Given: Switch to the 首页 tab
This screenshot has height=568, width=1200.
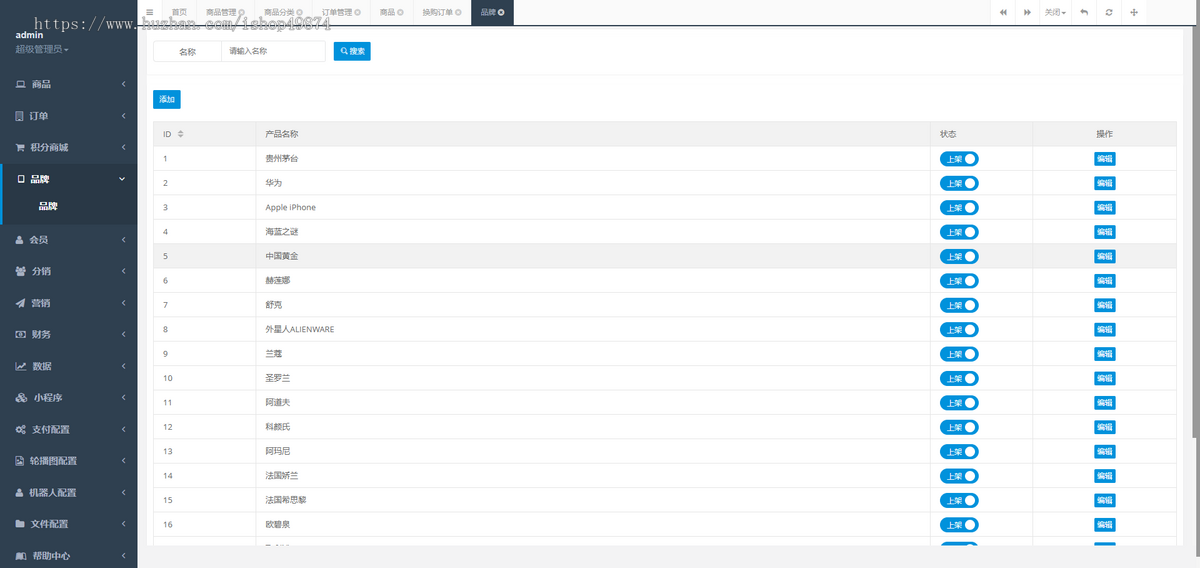Looking at the screenshot, I should click(179, 12).
